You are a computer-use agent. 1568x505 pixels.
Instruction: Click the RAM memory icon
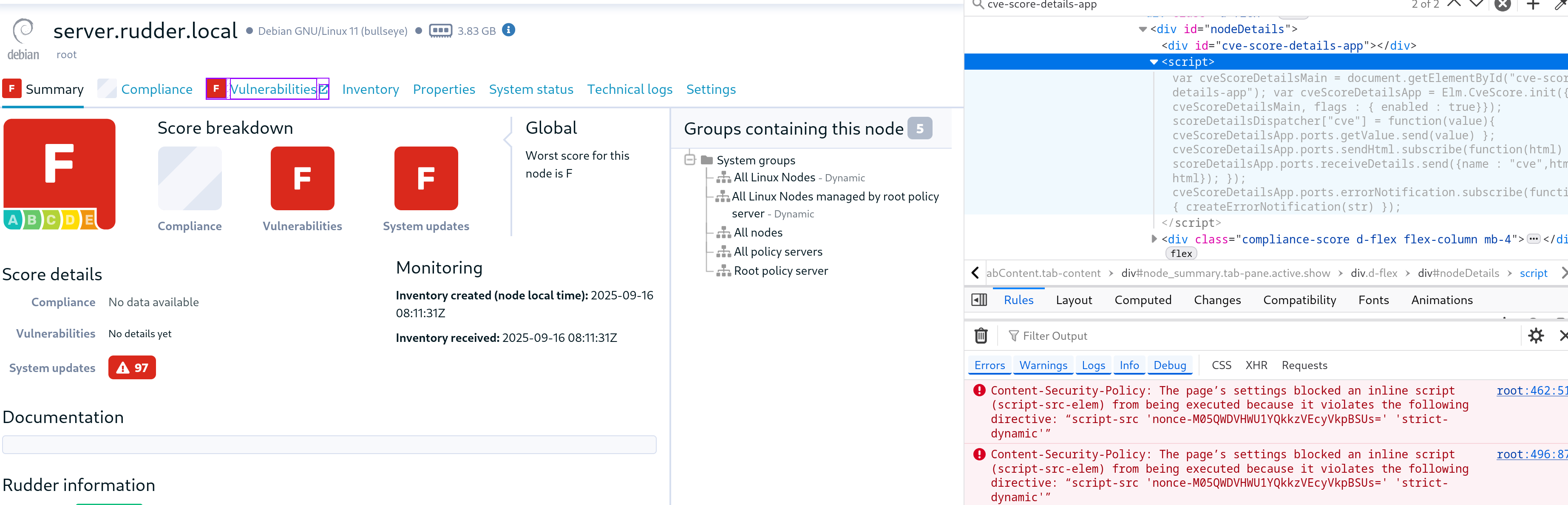[x=440, y=31]
